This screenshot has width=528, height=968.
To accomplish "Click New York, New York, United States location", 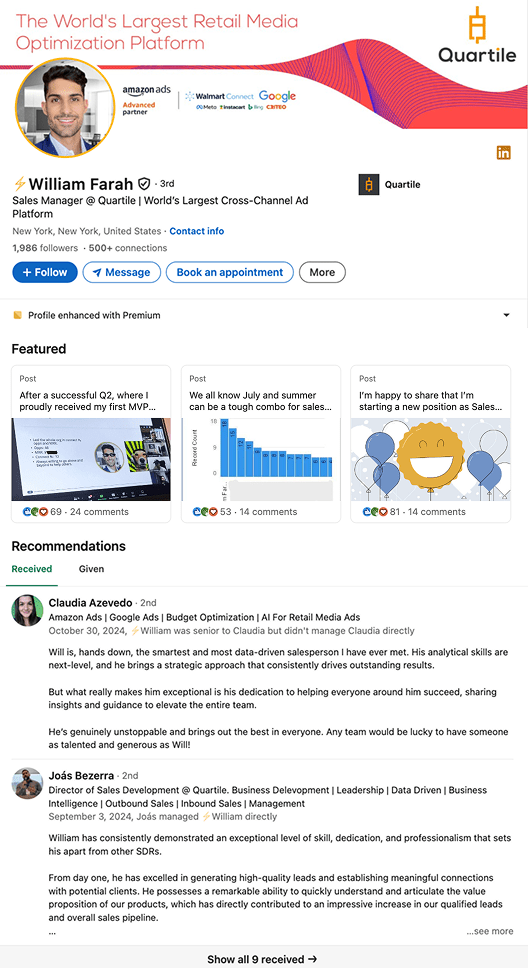I will pyautogui.click(x=87, y=231).
